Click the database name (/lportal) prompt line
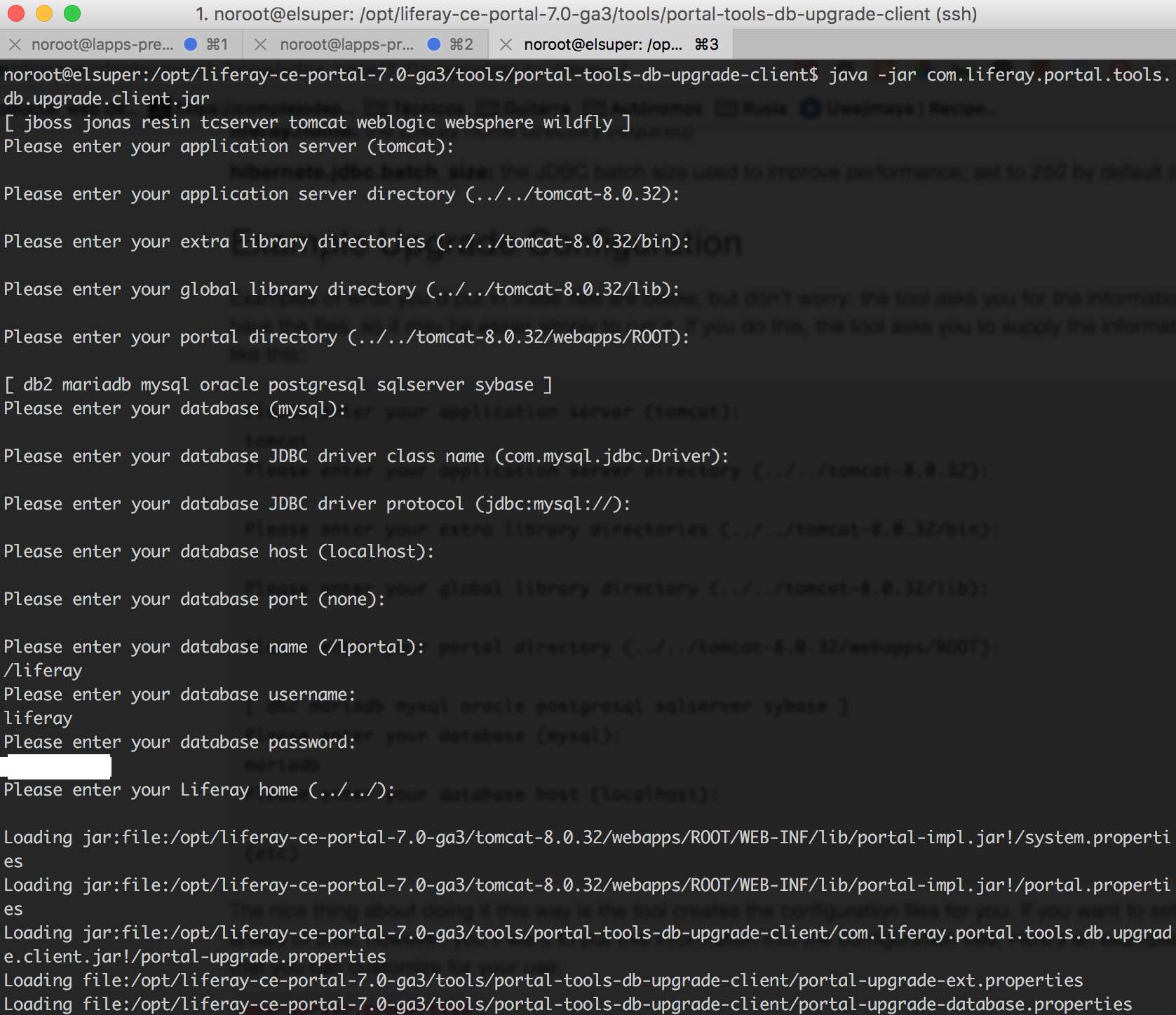Image resolution: width=1176 pixels, height=1015 pixels. tap(214, 647)
